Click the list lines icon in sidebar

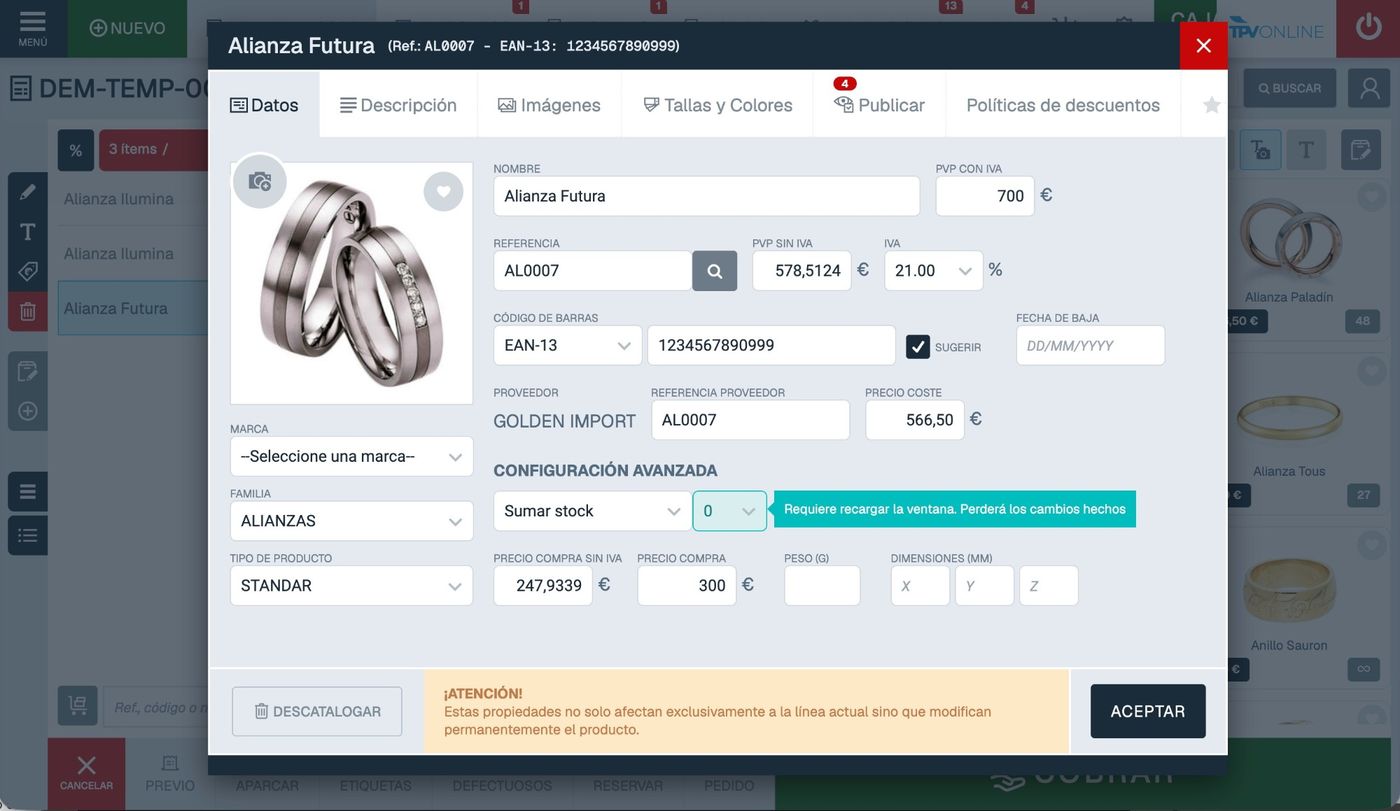tap(28, 491)
